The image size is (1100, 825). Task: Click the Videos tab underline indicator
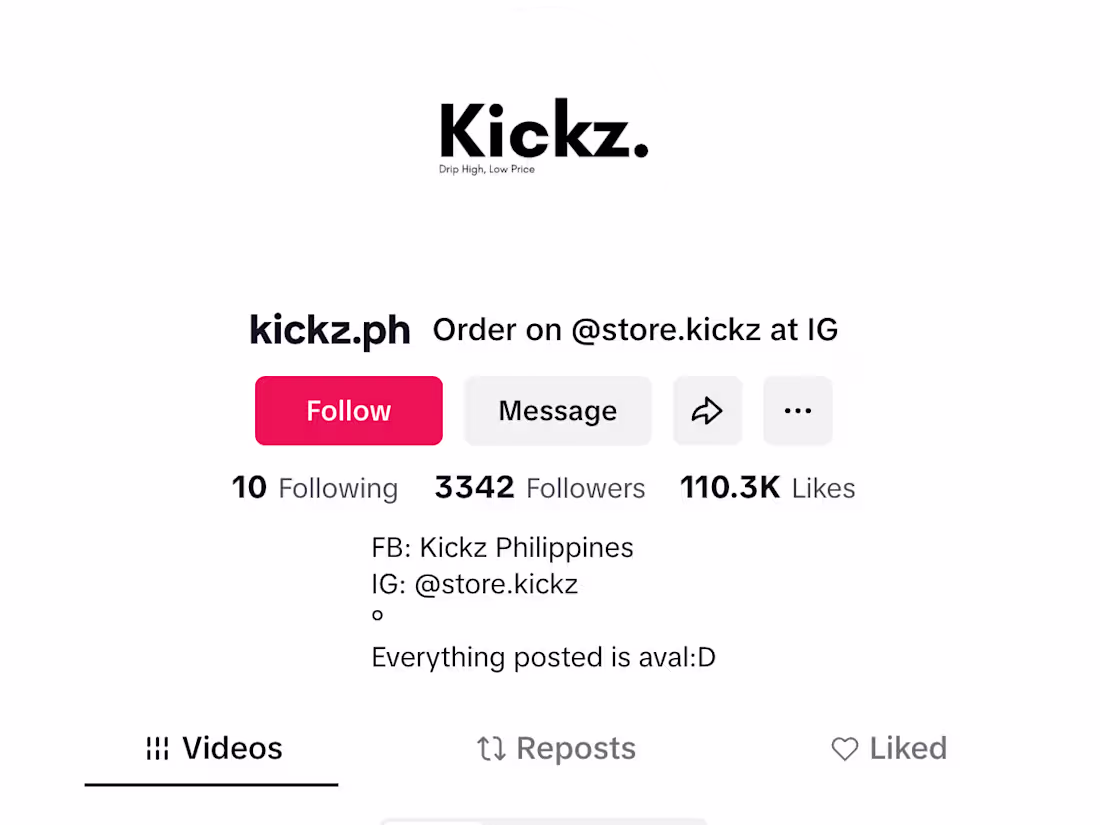click(x=211, y=786)
